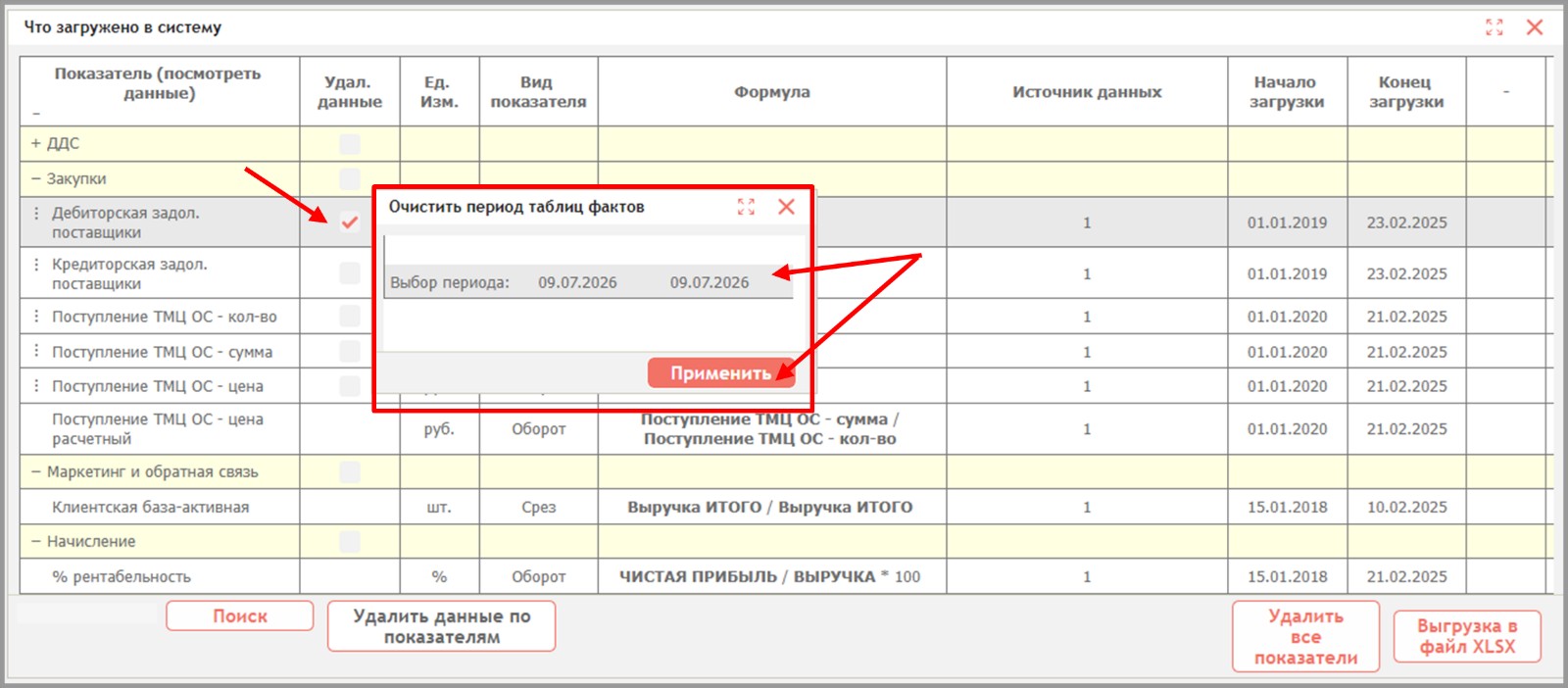
Task: Collapse all groups via header minus sign
Action: click(x=36, y=115)
